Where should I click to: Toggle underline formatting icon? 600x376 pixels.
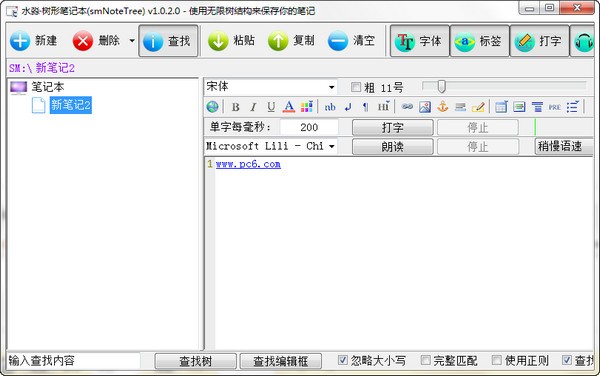click(271, 107)
